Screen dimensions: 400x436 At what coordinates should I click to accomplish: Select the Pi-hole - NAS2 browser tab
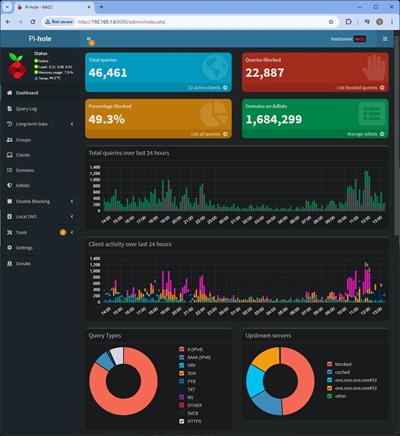(53, 7)
